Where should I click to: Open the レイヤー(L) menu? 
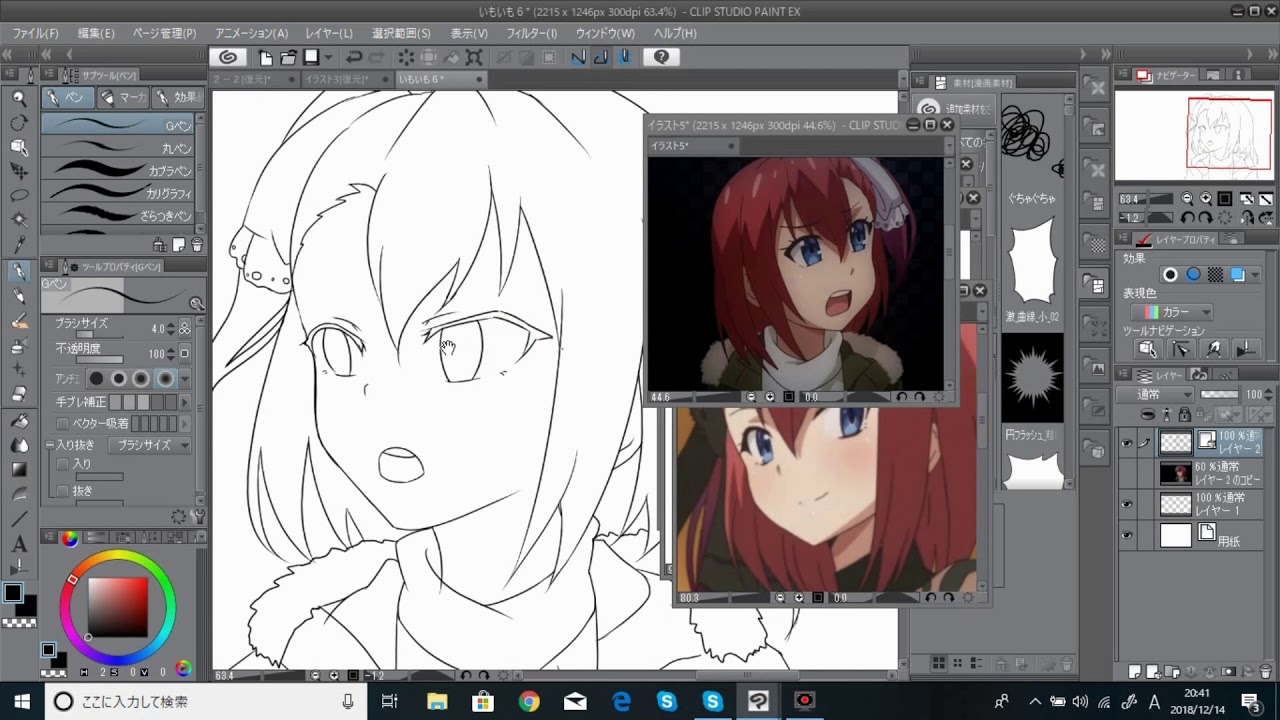(x=329, y=33)
